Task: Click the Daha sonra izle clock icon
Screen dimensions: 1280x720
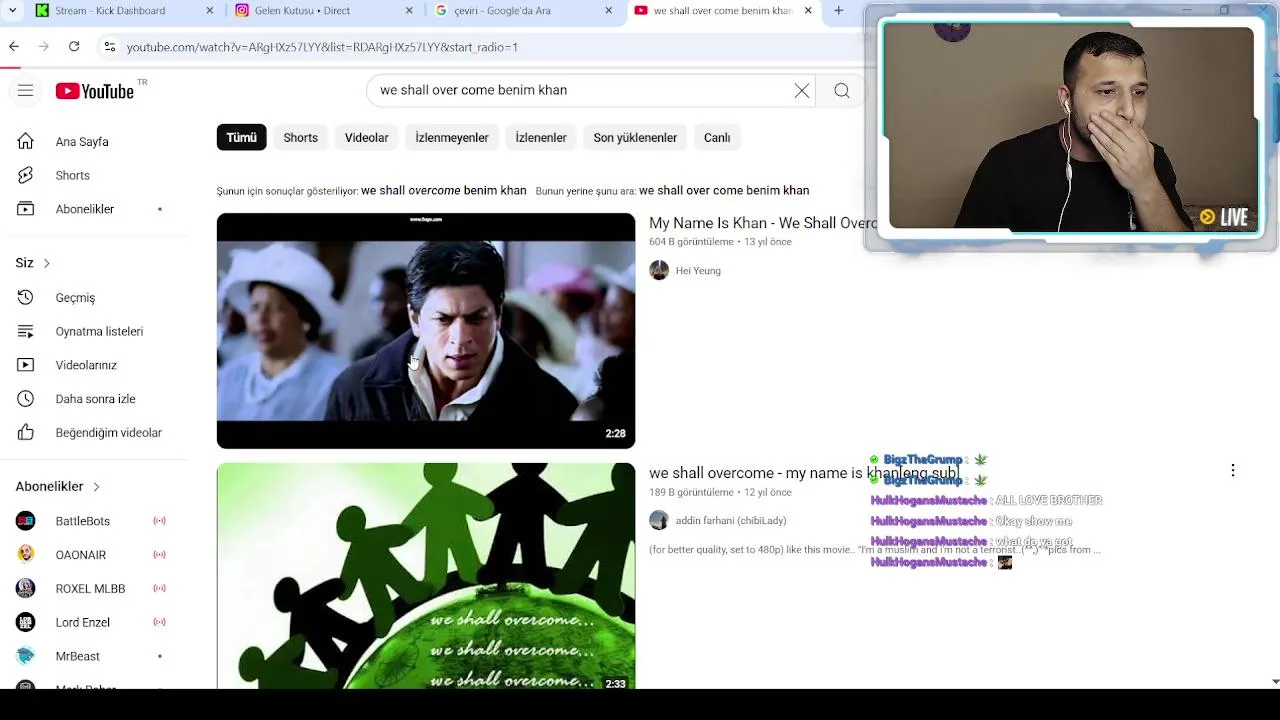Action: [x=25, y=399]
